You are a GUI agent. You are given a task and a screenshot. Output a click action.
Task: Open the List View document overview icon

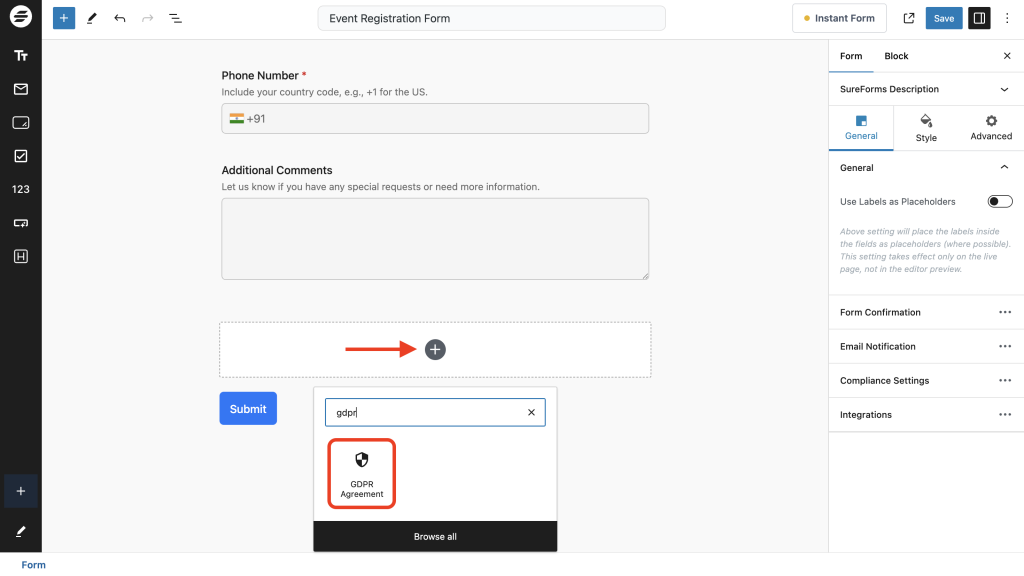[175, 17]
